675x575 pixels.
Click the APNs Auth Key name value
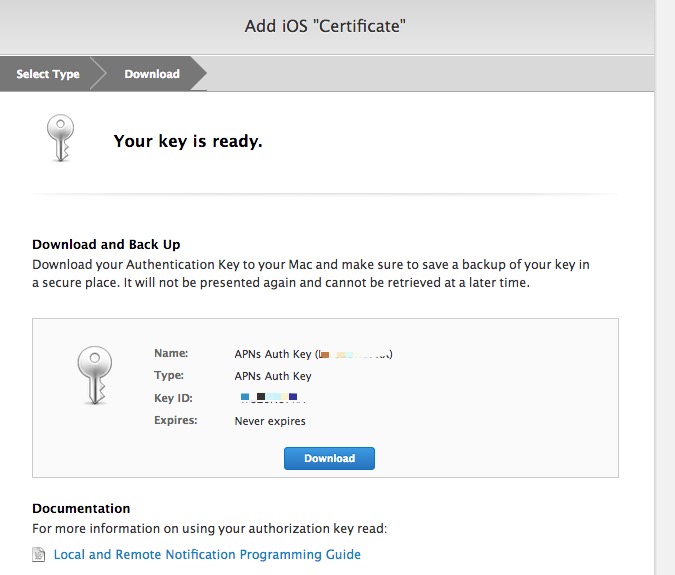[x=313, y=354]
